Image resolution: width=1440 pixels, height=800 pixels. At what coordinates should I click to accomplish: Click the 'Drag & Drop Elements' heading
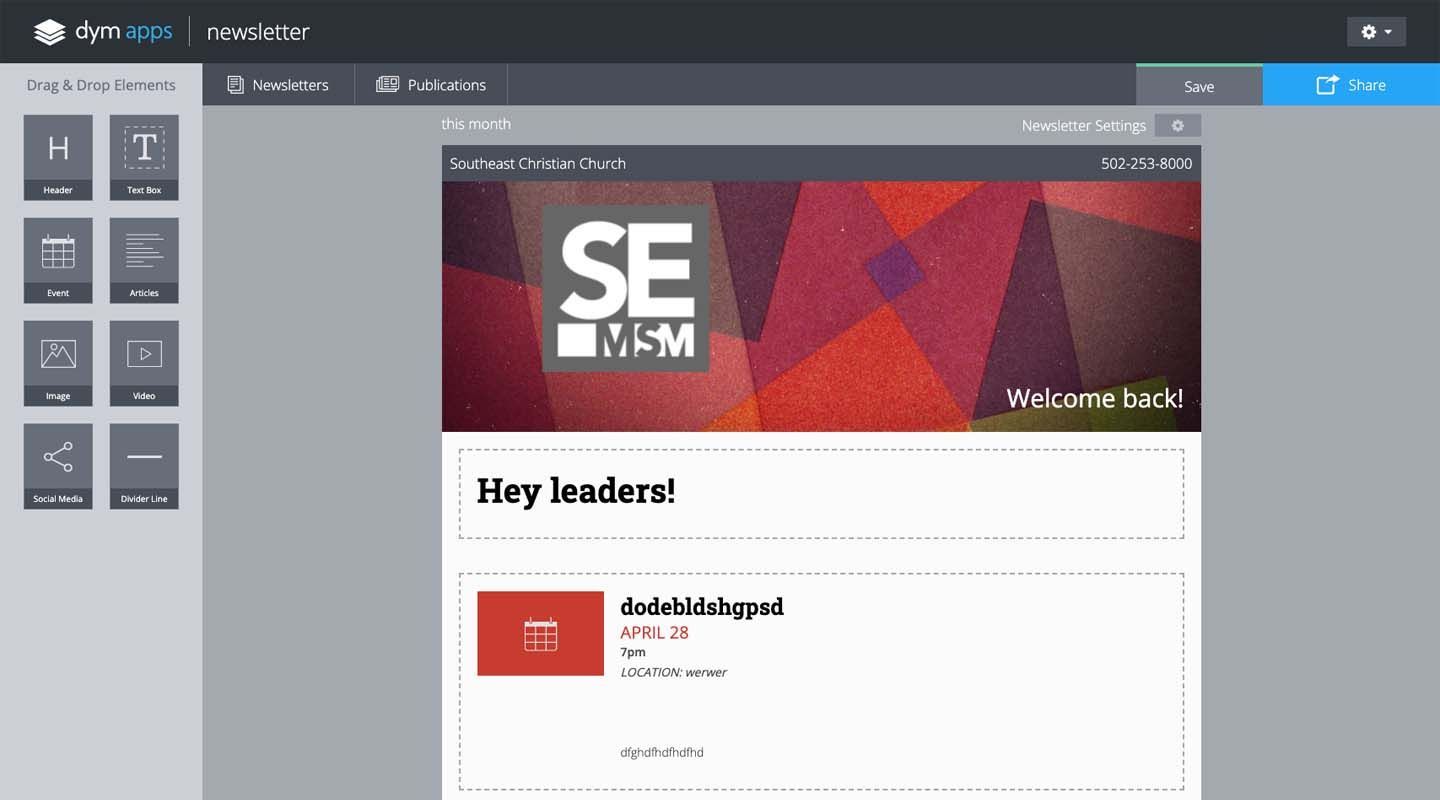pyautogui.click(x=101, y=85)
